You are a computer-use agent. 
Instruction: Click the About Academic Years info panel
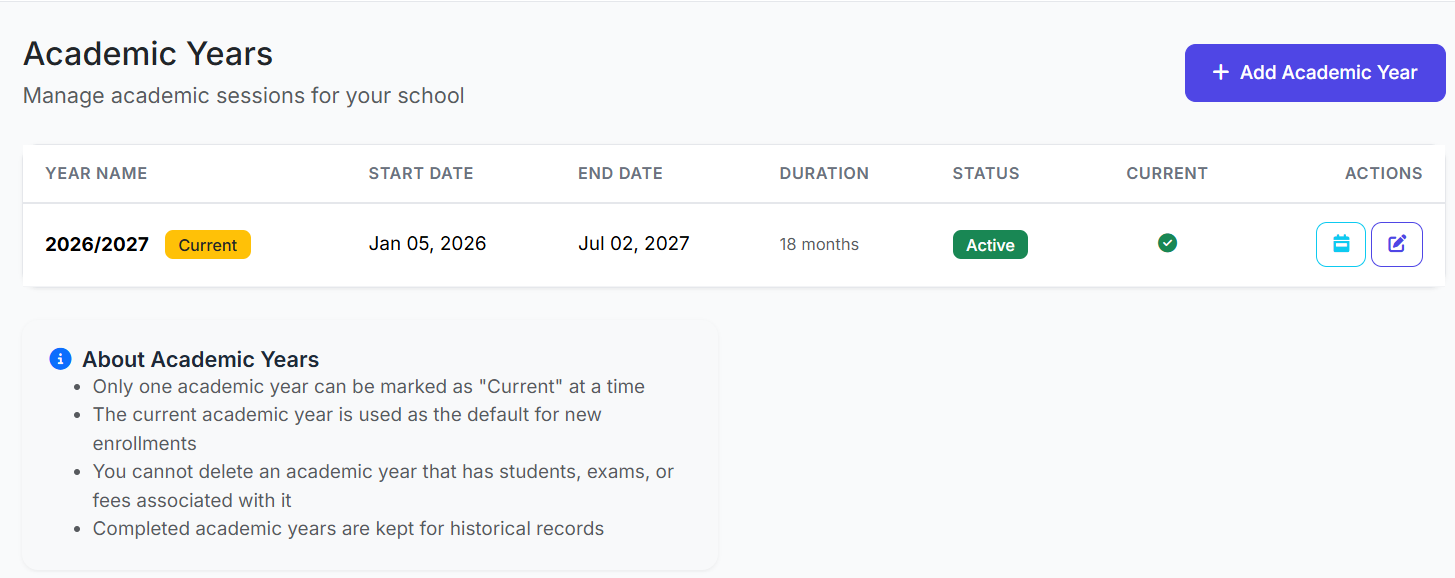370,444
